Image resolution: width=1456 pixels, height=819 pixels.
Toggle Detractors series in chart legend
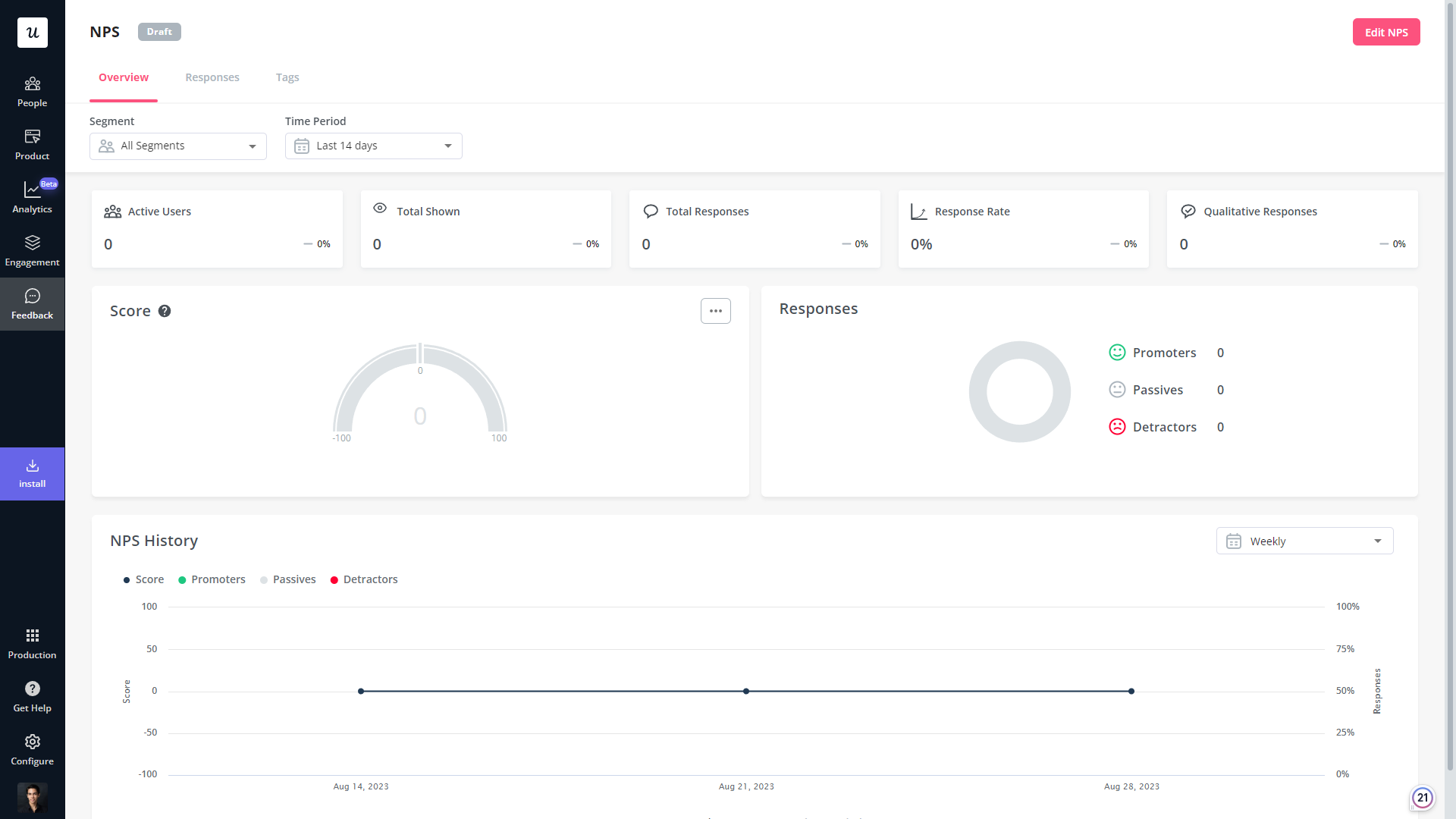(x=364, y=579)
